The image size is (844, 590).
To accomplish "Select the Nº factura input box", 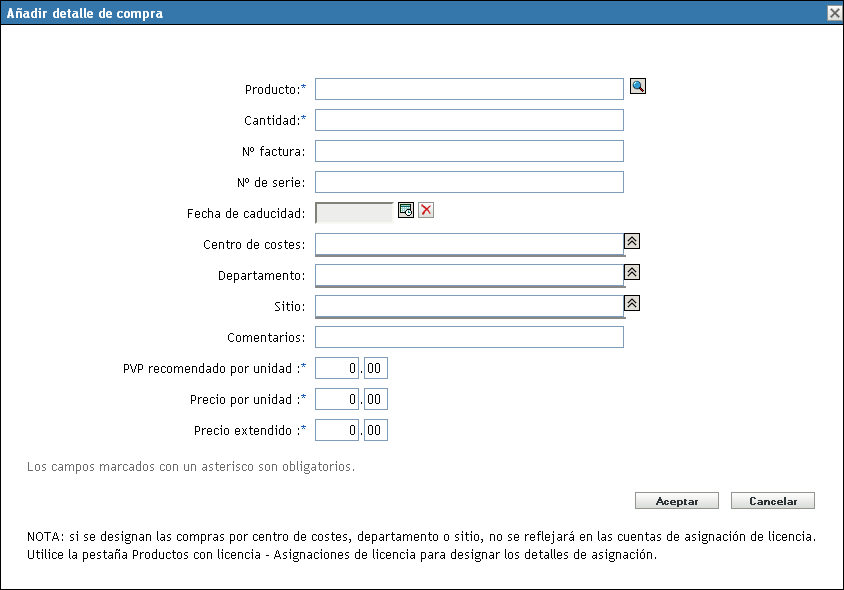I will pyautogui.click(x=469, y=151).
